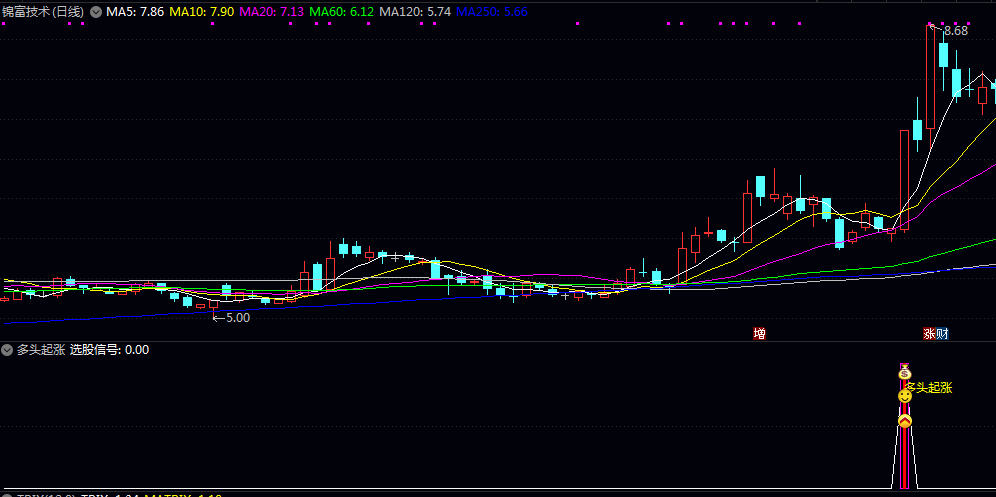Open the red 增 event marker
The width and height of the screenshot is (996, 497).
759,334
